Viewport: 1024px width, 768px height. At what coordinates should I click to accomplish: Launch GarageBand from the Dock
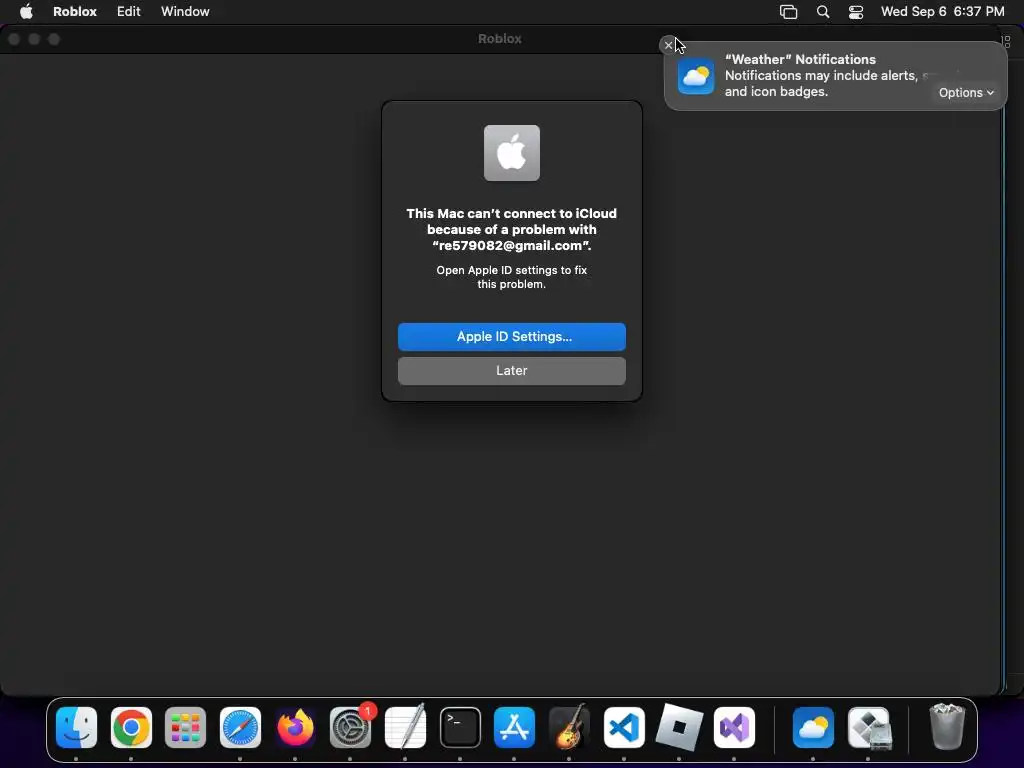click(x=569, y=727)
